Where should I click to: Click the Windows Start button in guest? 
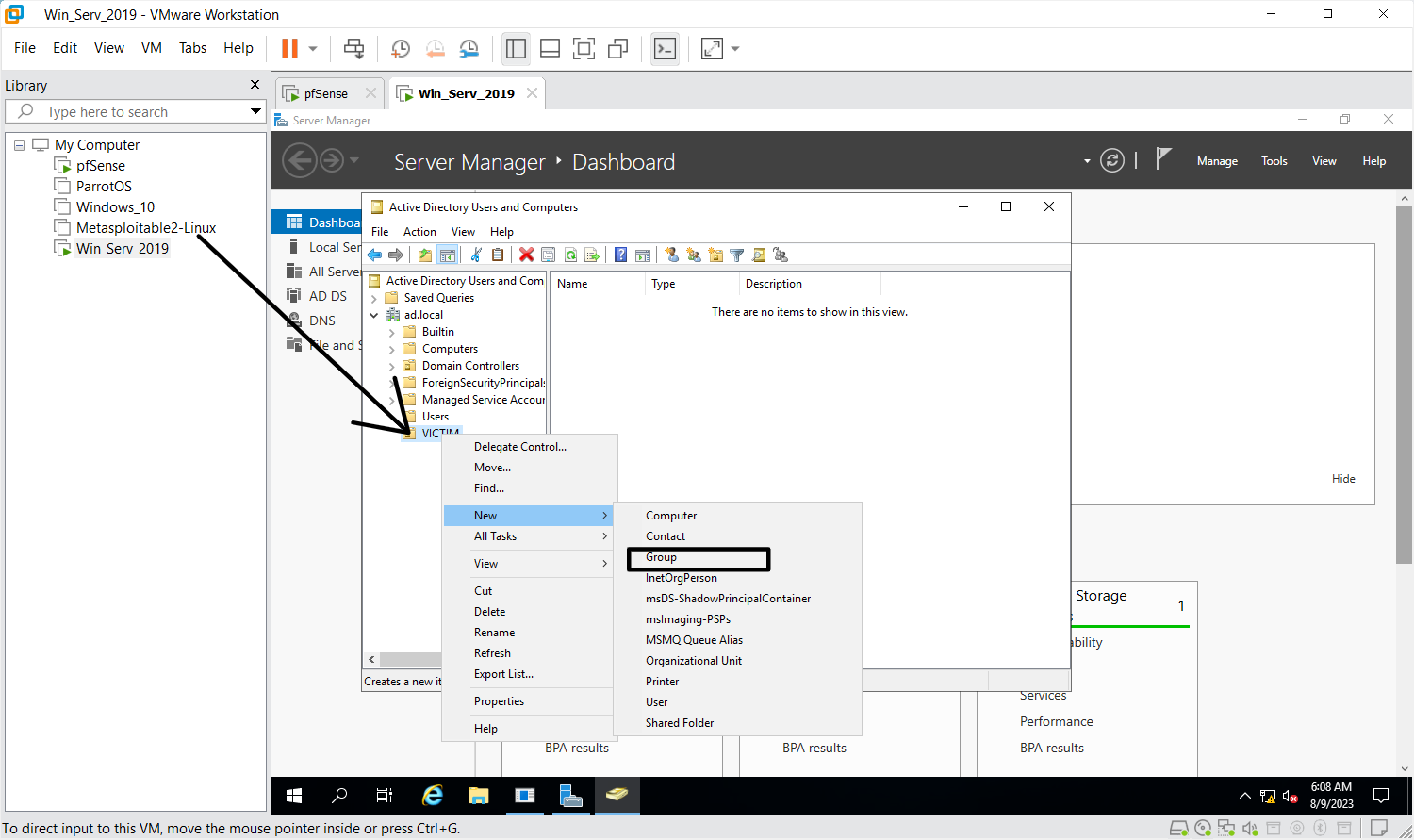tap(294, 796)
